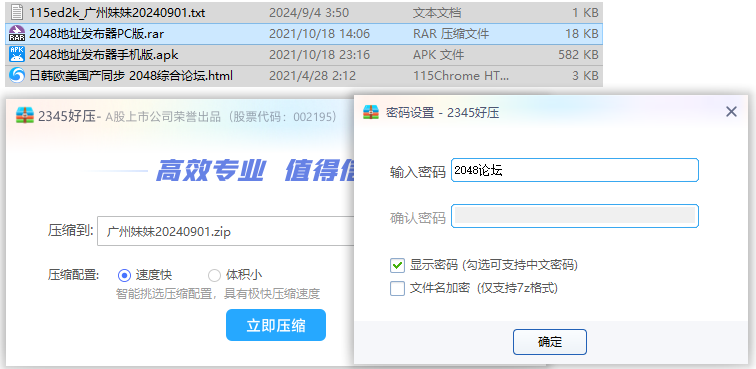This screenshot has width=756, height=369.
Task: Select the 2048综合论坛.html file entry
Action: [304, 76]
